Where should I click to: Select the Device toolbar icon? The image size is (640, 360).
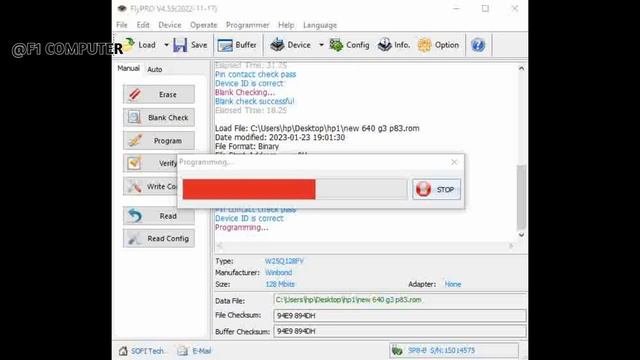pyautogui.click(x=277, y=45)
